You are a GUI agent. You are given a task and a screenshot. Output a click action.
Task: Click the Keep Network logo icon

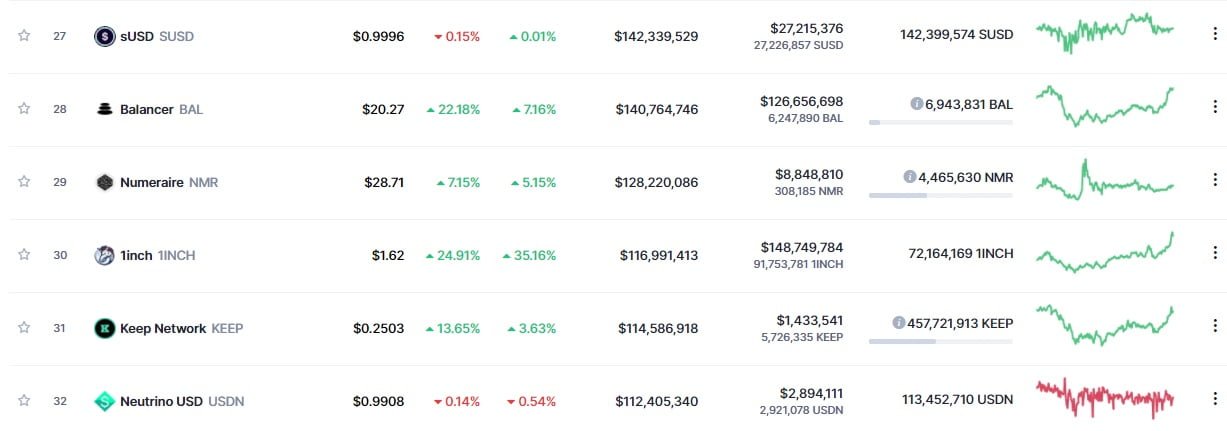(x=104, y=328)
